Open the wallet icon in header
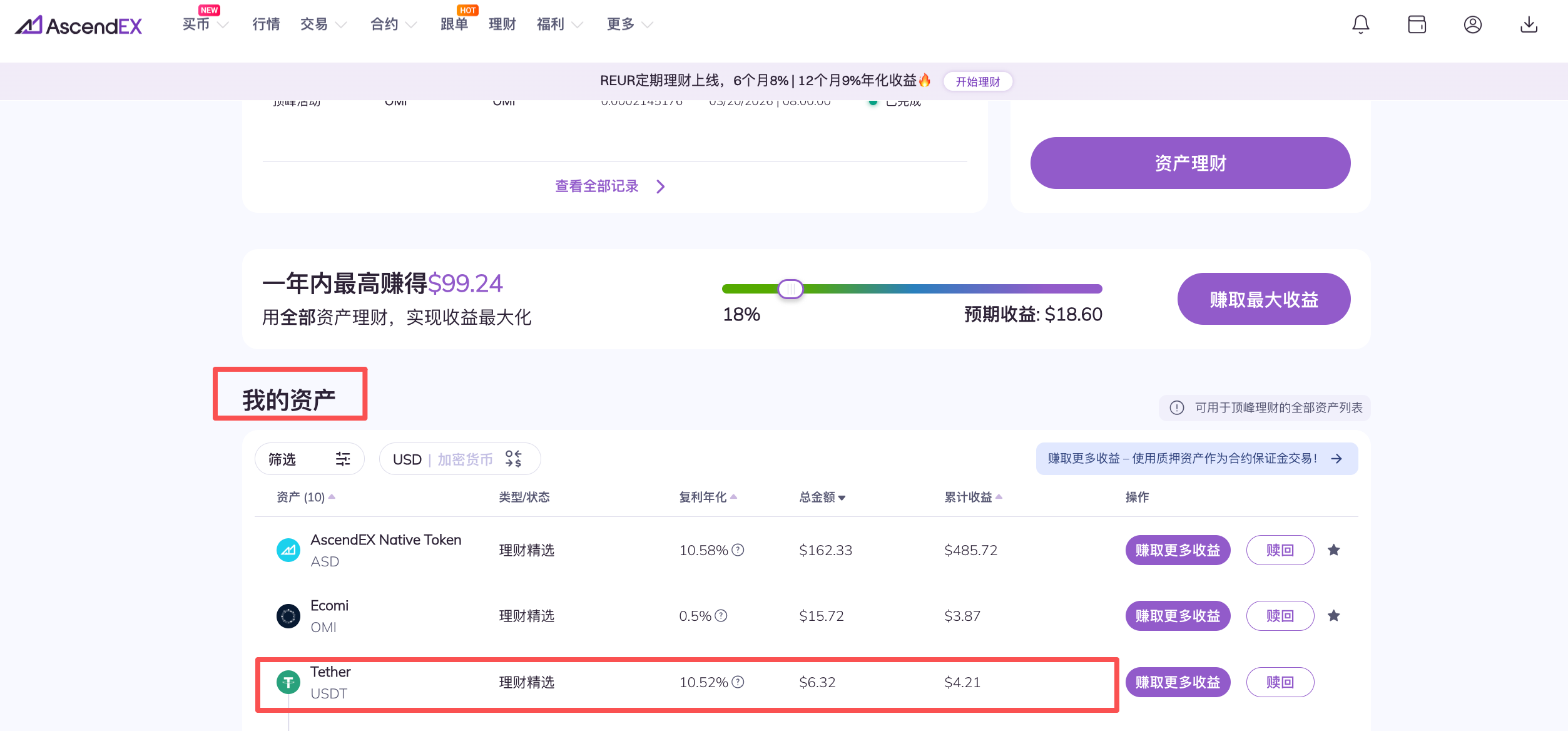 [x=1417, y=24]
